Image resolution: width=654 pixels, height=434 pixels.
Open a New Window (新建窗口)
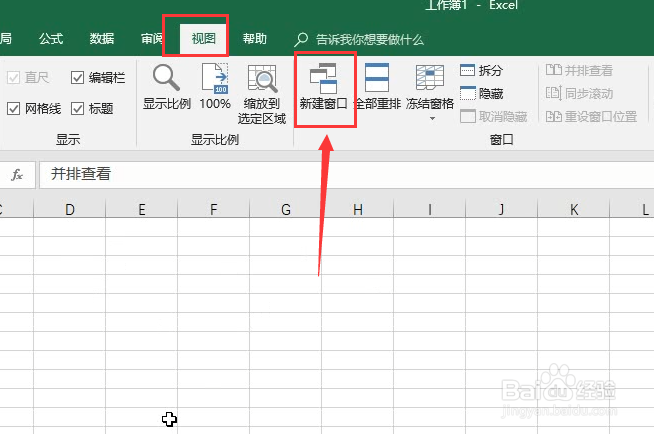(324, 86)
